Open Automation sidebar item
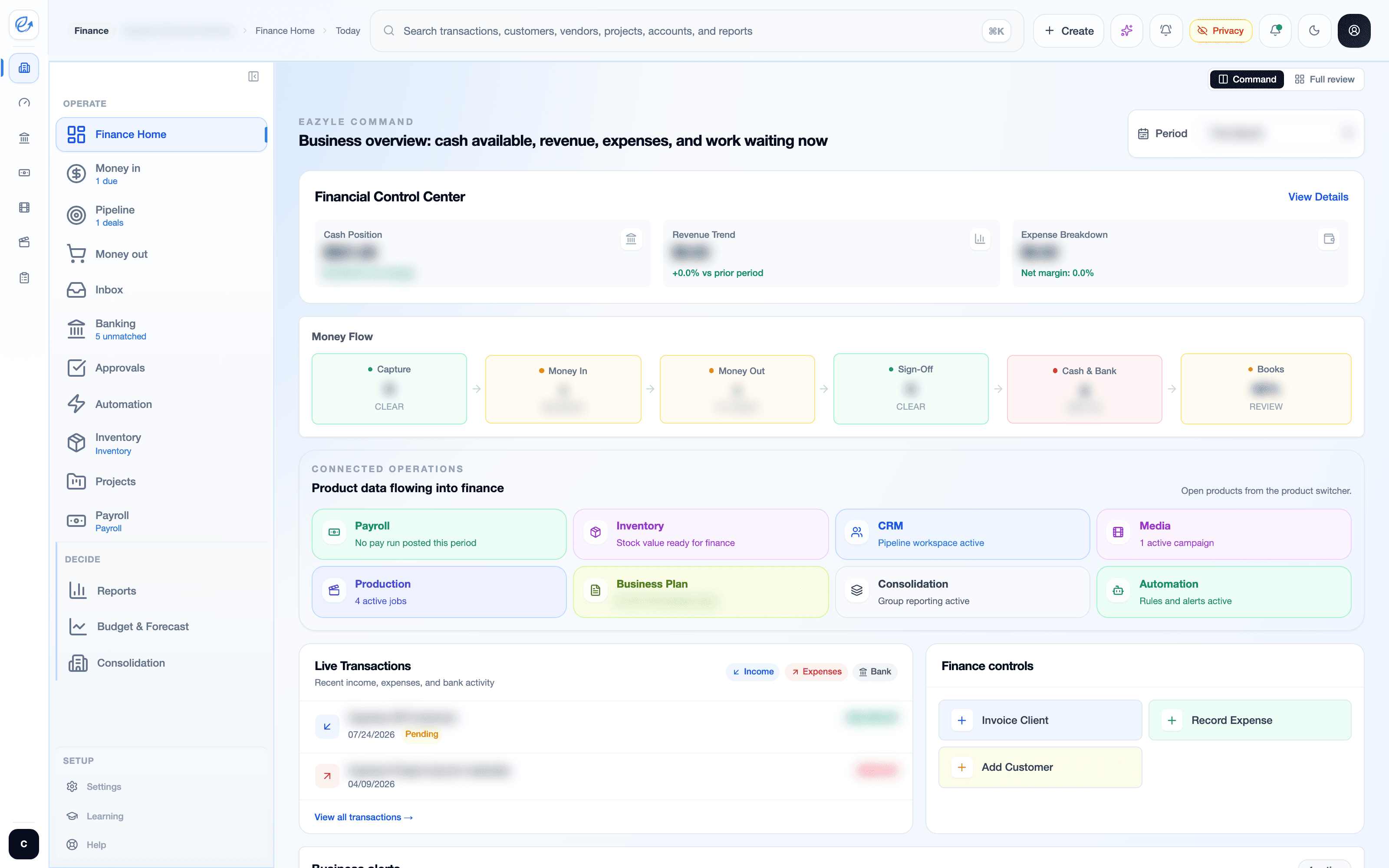Screen dimensions: 1389x868 click(161, 404)
